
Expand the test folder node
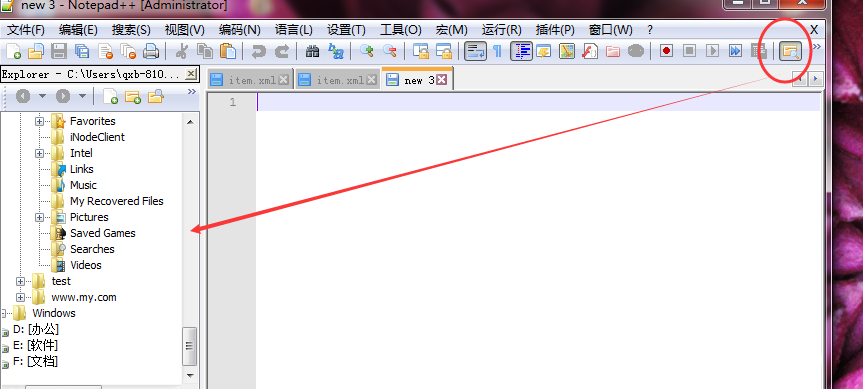pos(21,281)
